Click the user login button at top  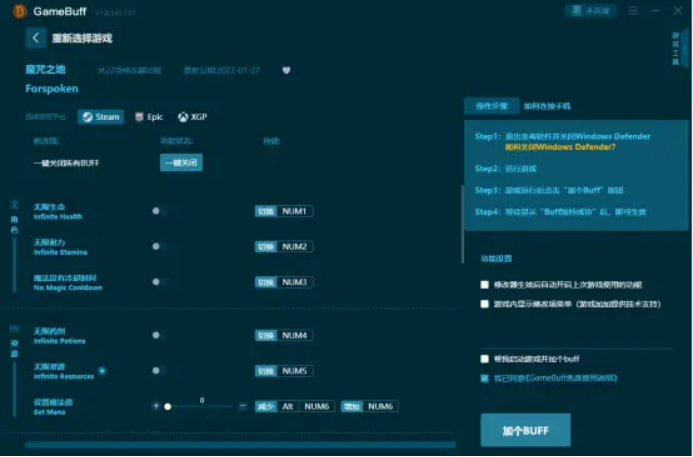tap(590, 11)
